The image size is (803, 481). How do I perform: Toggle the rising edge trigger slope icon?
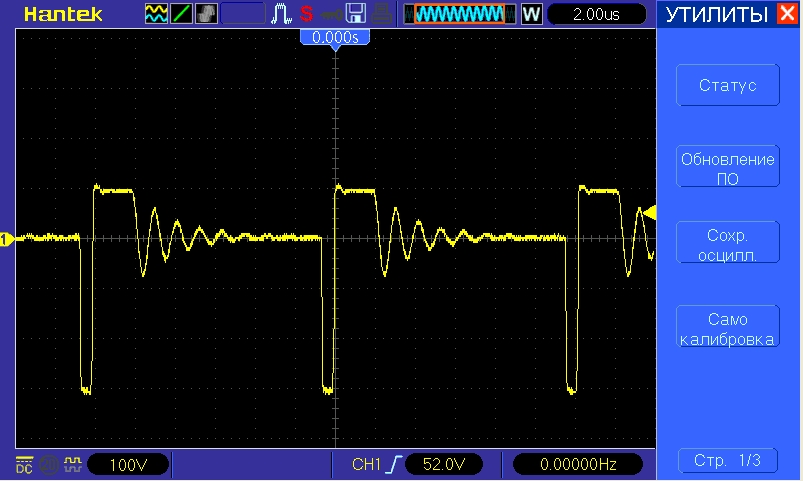396,465
